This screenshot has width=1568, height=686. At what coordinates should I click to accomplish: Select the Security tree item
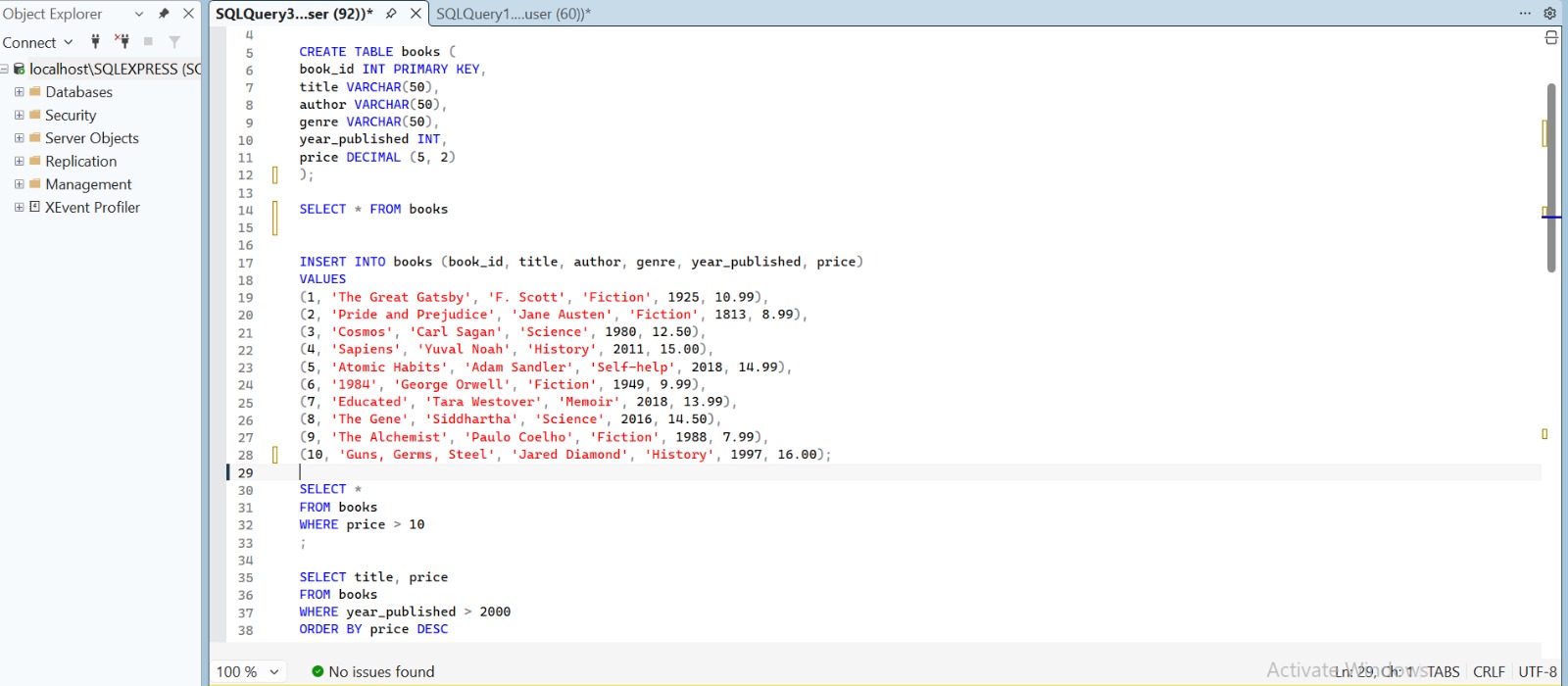[71, 115]
